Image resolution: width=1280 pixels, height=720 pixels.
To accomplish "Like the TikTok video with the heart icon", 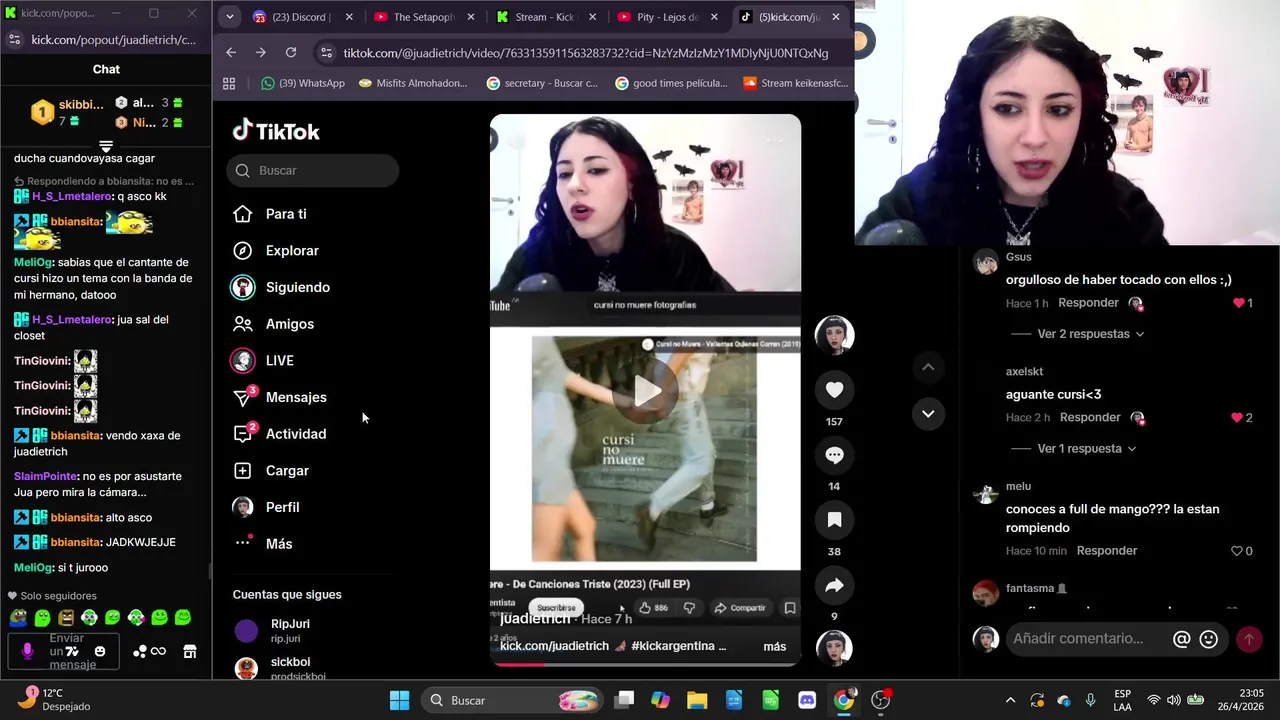I will 834,390.
